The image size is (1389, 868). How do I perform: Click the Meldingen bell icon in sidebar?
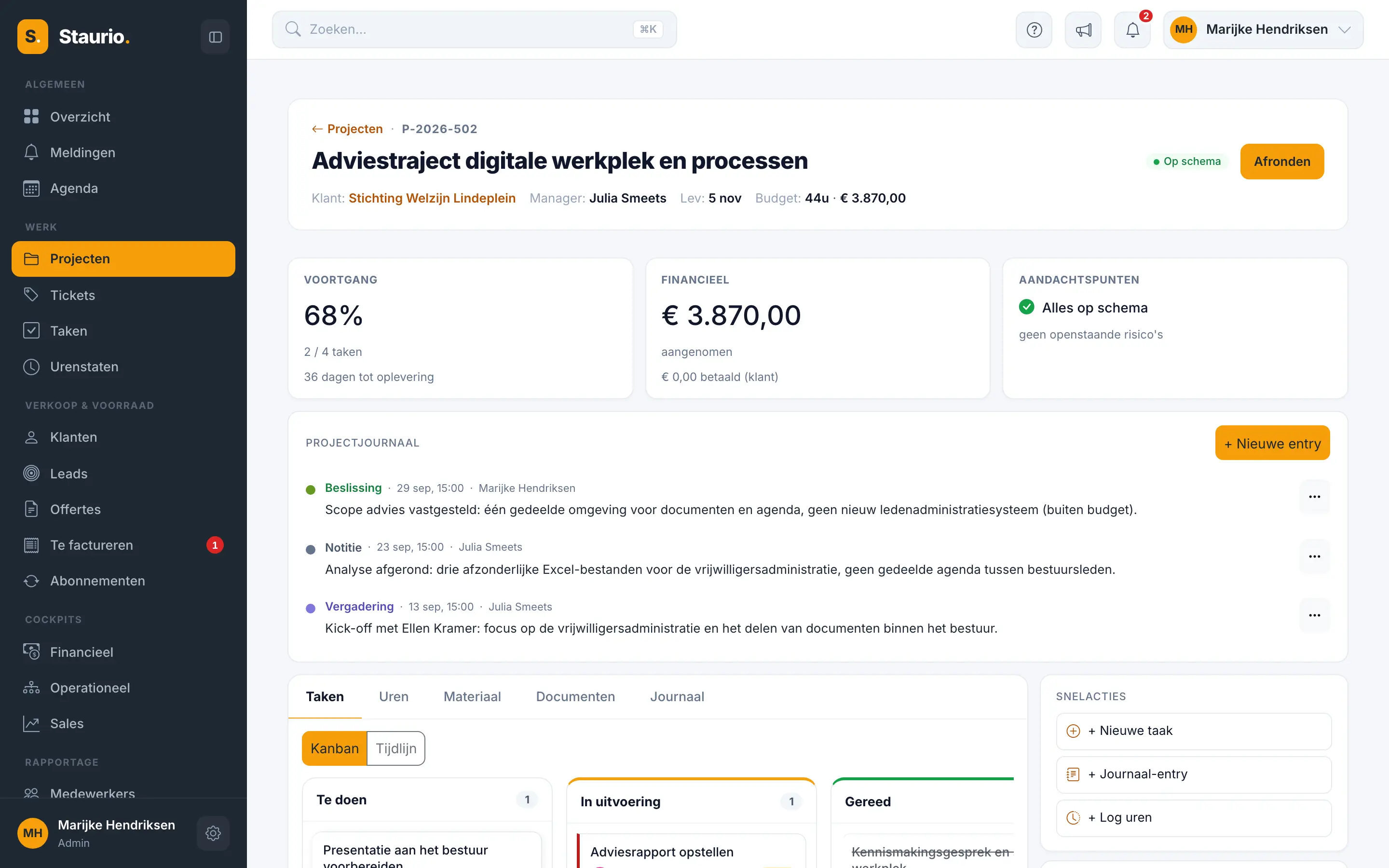(31, 152)
